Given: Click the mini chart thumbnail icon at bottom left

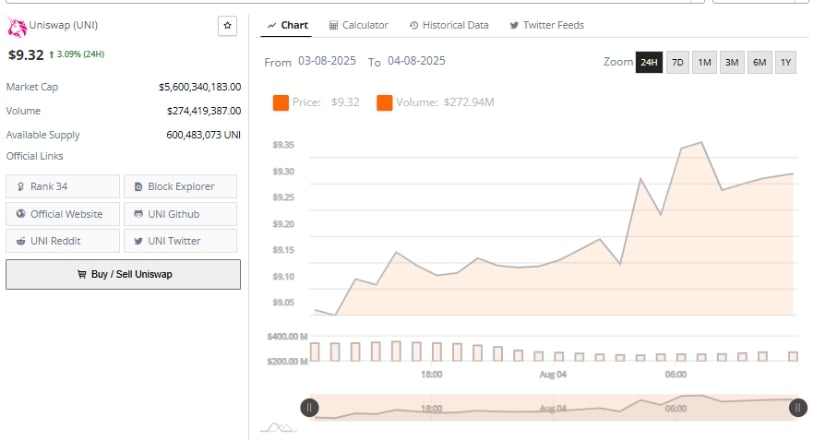Looking at the screenshot, I should [278, 427].
